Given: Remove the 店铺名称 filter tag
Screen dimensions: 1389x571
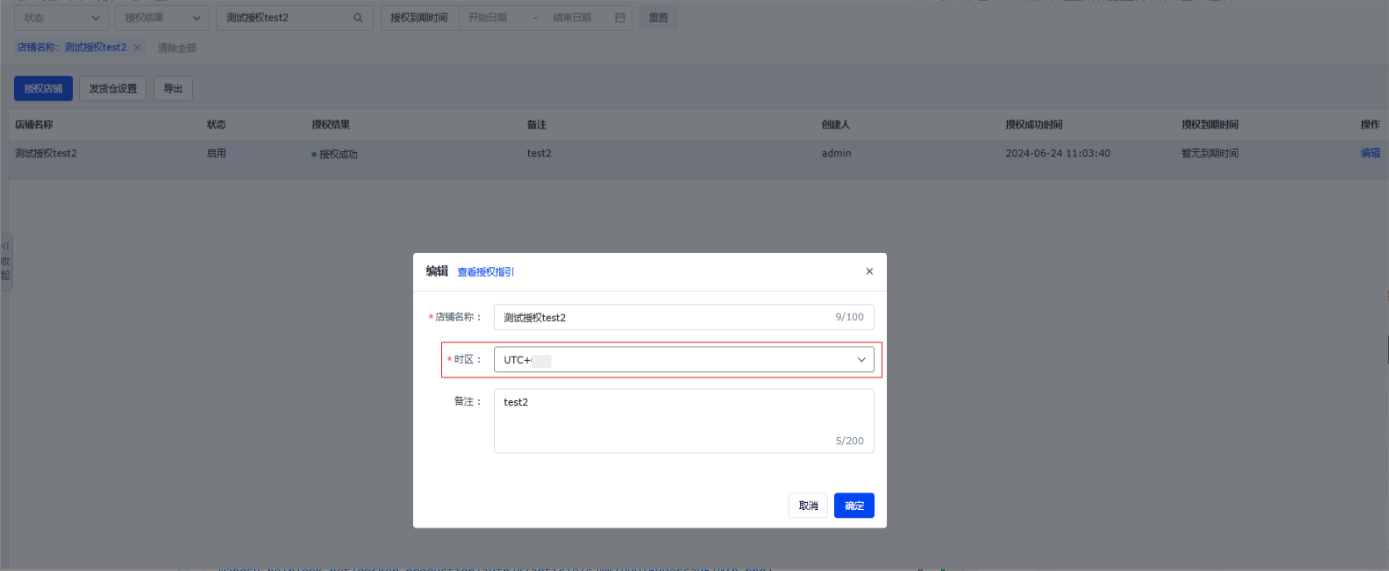Looking at the screenshot, I should 137,47.
